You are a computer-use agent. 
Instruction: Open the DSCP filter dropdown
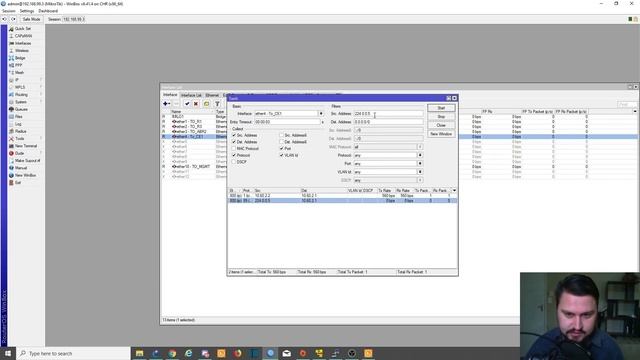click(x=420, y=180)
